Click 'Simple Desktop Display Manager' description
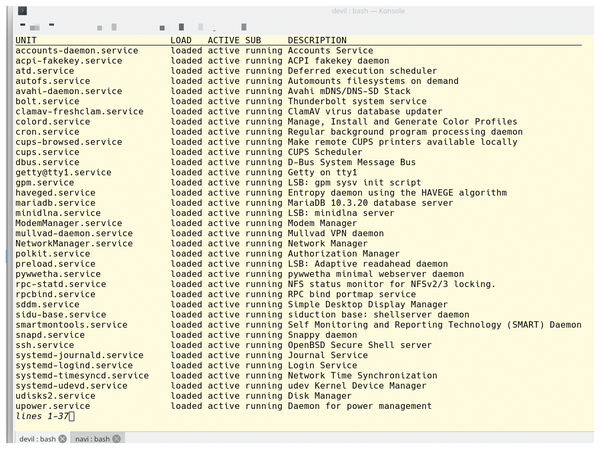The width and height of the screenshot is (600, 449). pos(368,304)
